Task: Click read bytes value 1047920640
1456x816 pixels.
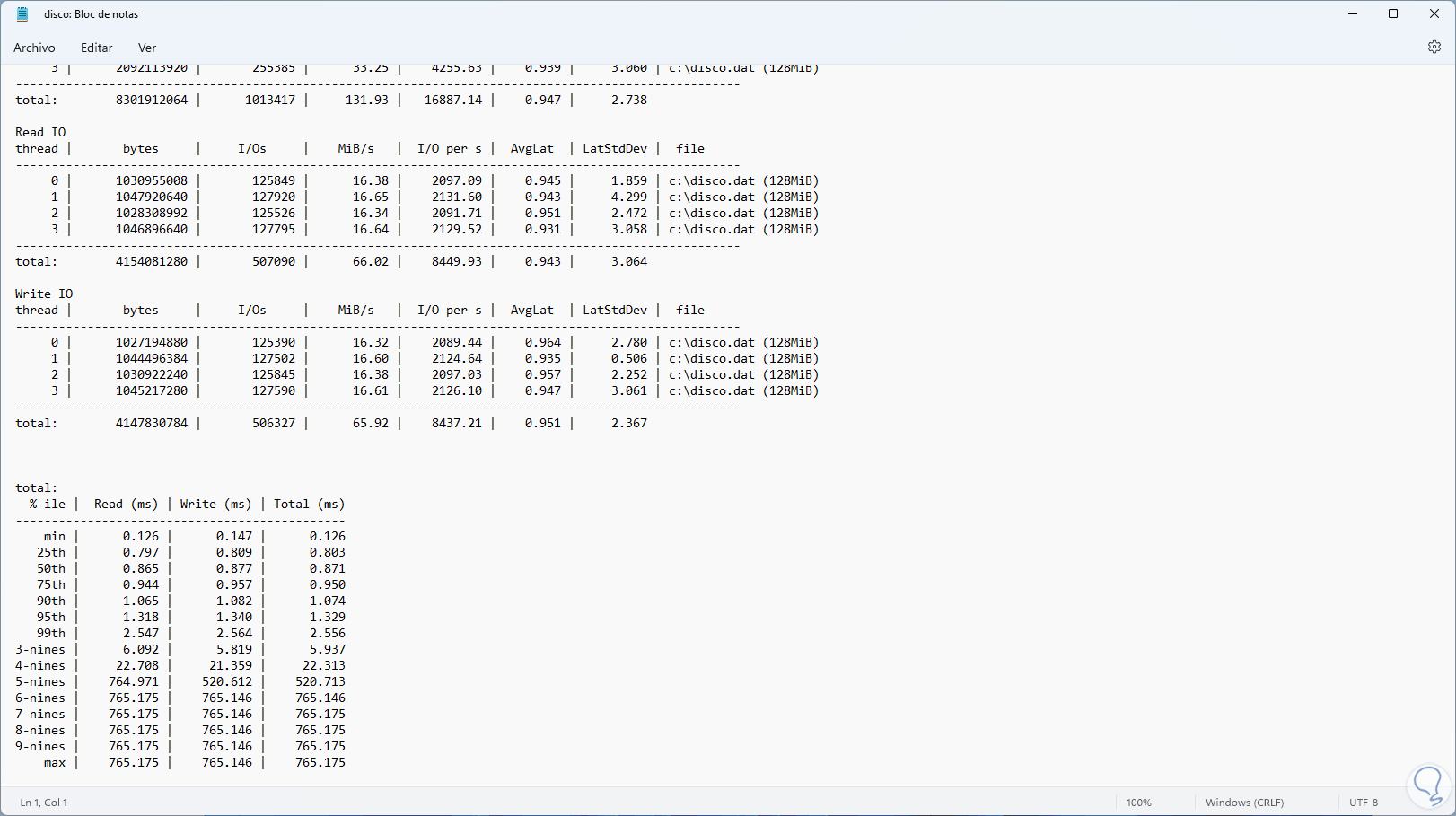Action: pos(152,197)
